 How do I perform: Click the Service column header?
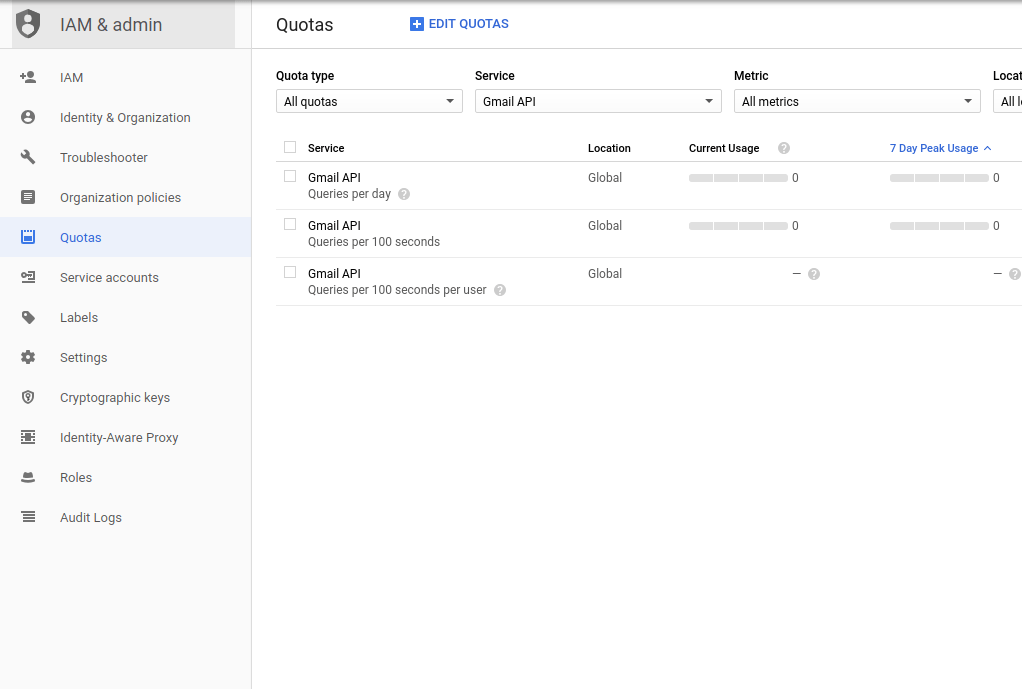326,148
